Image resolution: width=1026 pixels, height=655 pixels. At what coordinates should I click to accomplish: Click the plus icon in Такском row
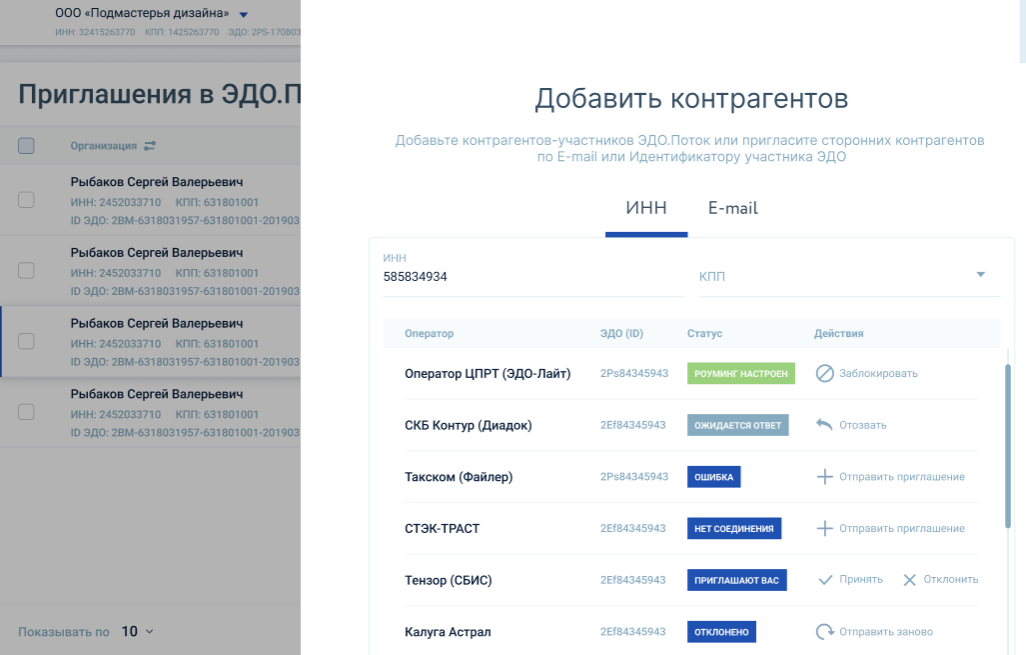pyautogui.click(x=825, y=477)
